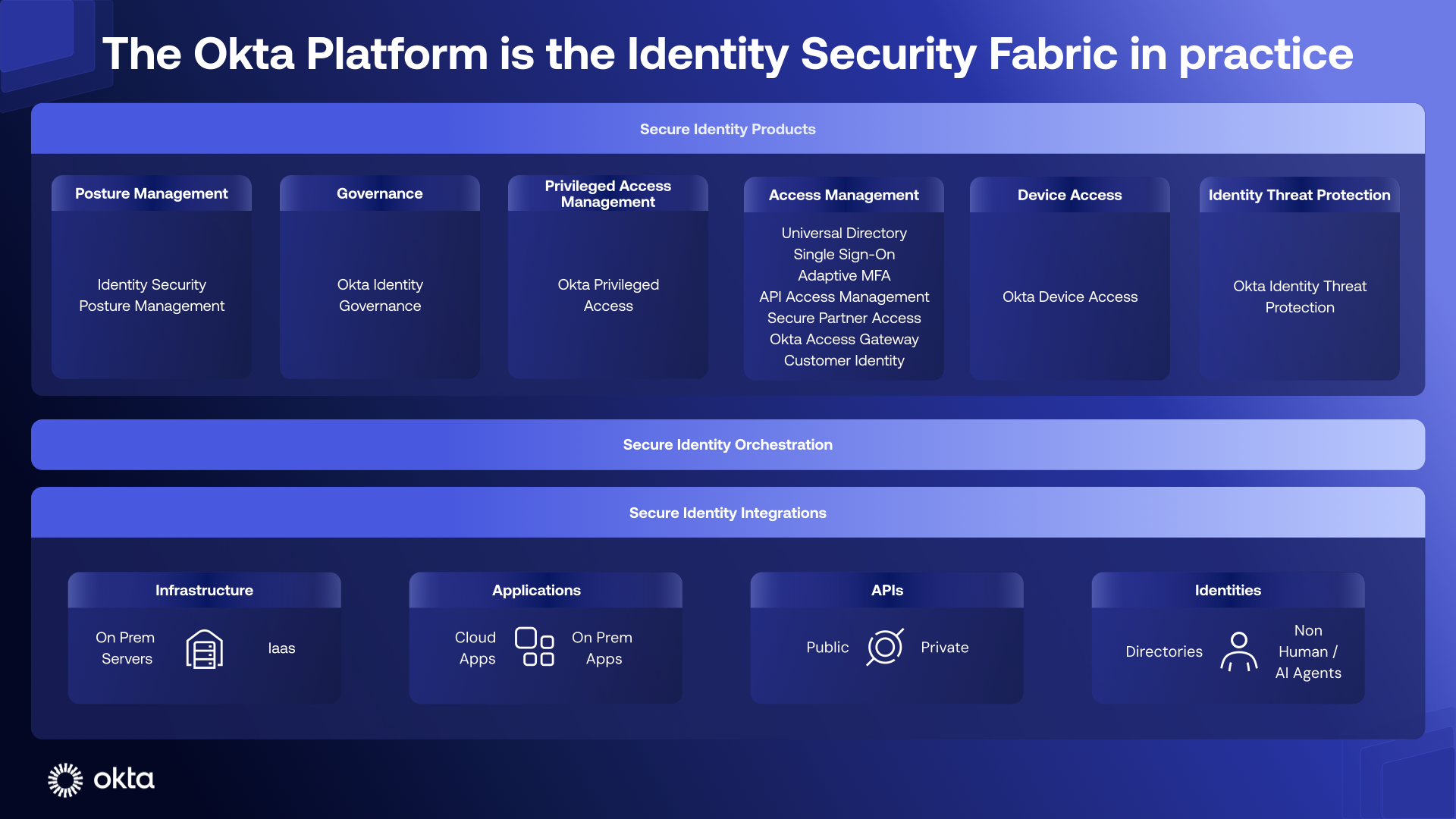Click the Okta Privileged Access label

pos(608,295)
